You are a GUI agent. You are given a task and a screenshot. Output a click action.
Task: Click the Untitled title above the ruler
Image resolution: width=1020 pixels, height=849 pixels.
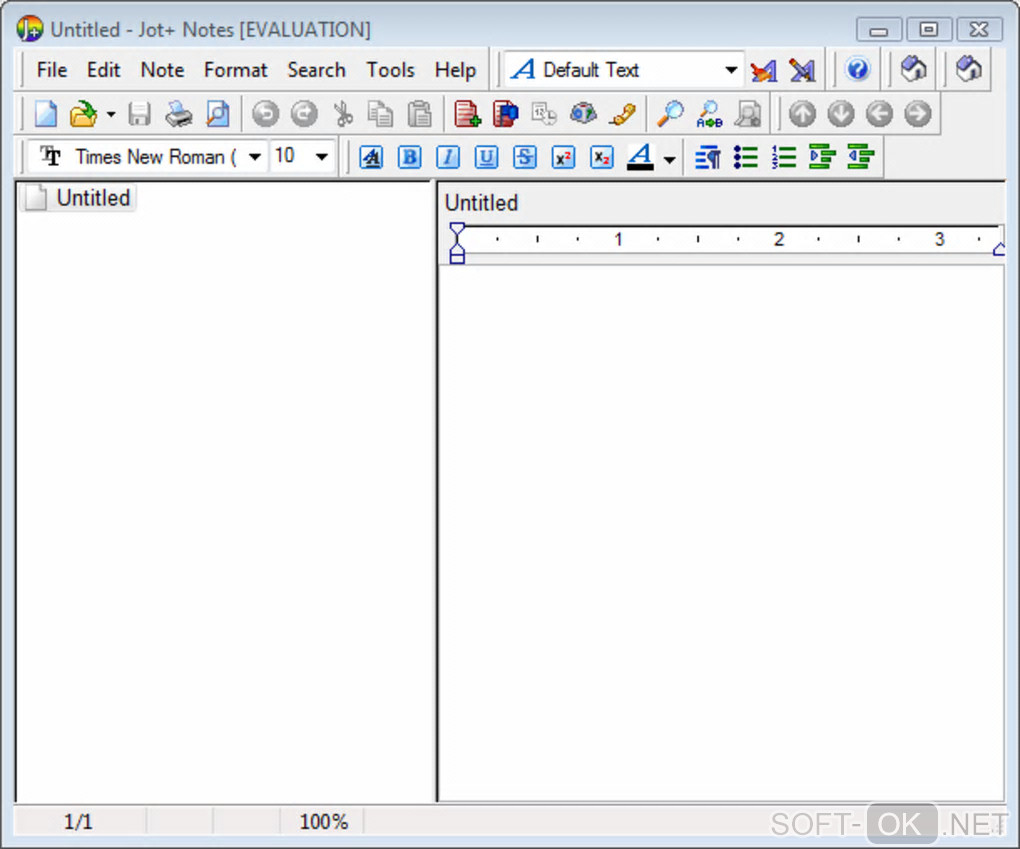coord(481,203)
